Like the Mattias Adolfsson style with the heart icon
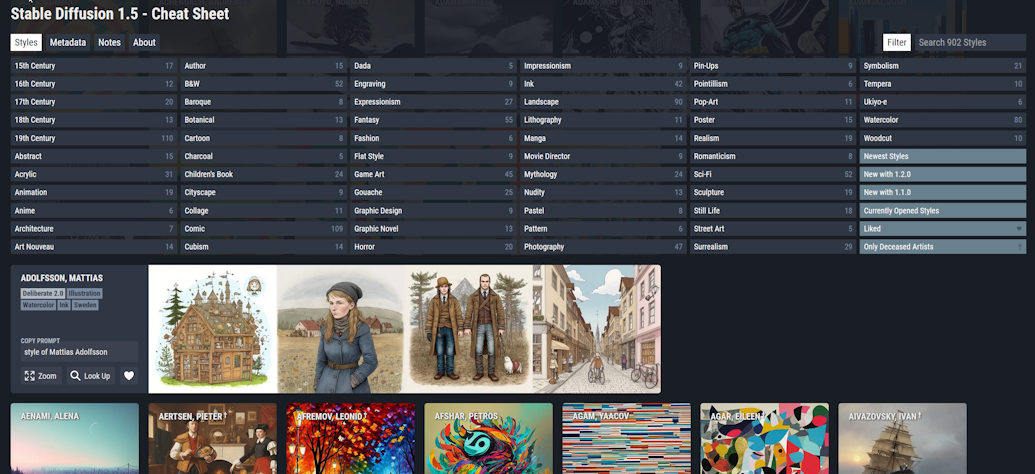This screenshot has height=474, width=1035. pyautogui.click(x=129, y=376)
